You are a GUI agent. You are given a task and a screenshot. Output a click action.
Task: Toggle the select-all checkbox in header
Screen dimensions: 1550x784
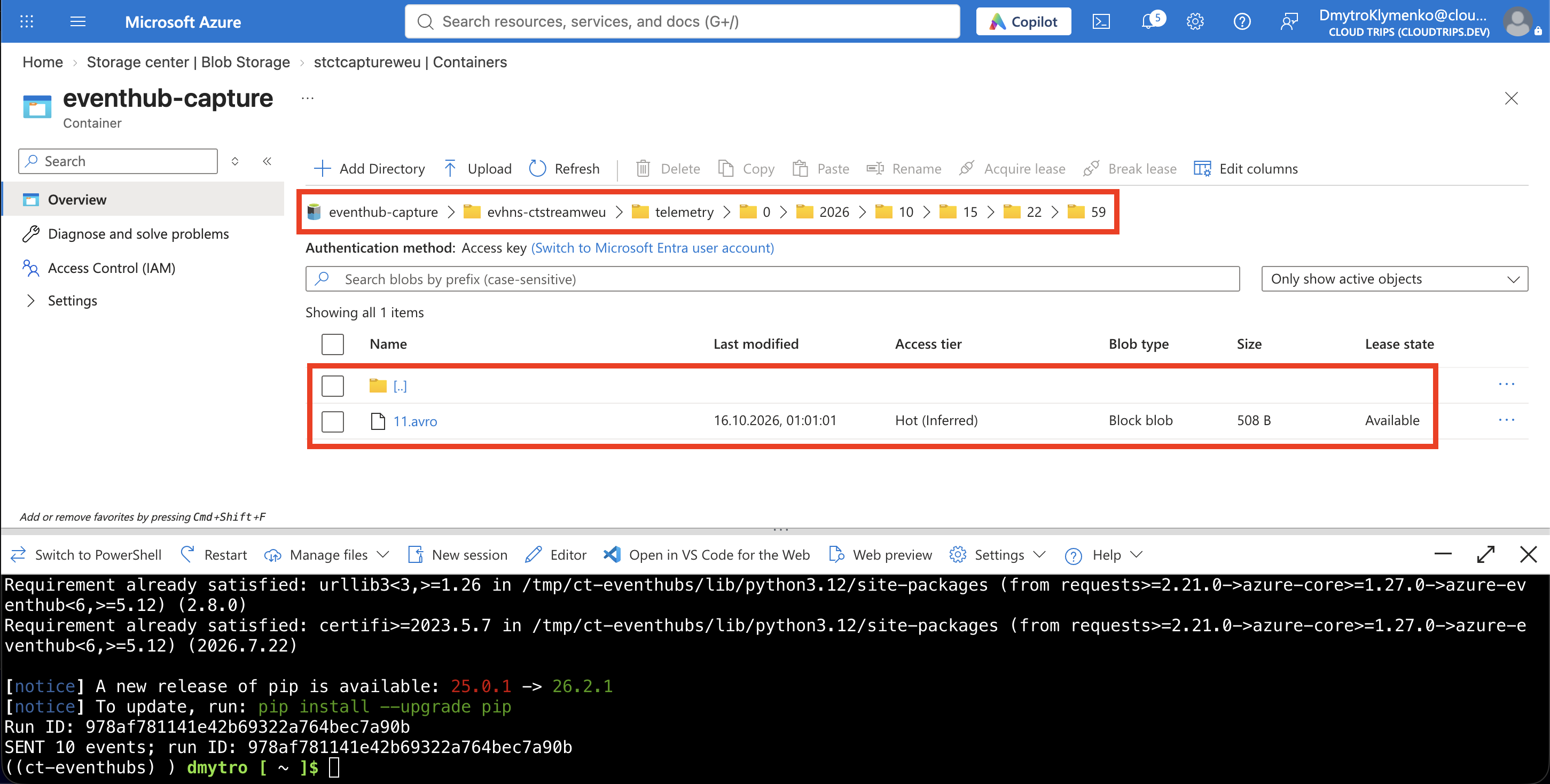(x=332, y=344)
